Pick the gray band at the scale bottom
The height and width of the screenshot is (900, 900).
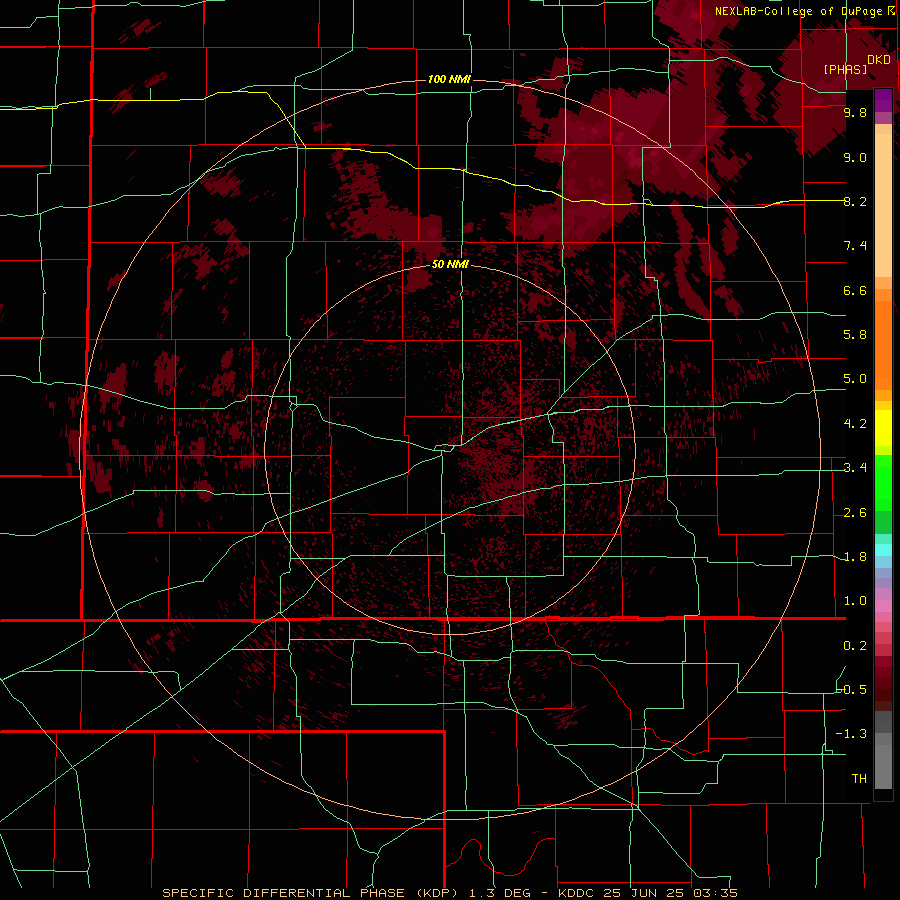[883, 761]
